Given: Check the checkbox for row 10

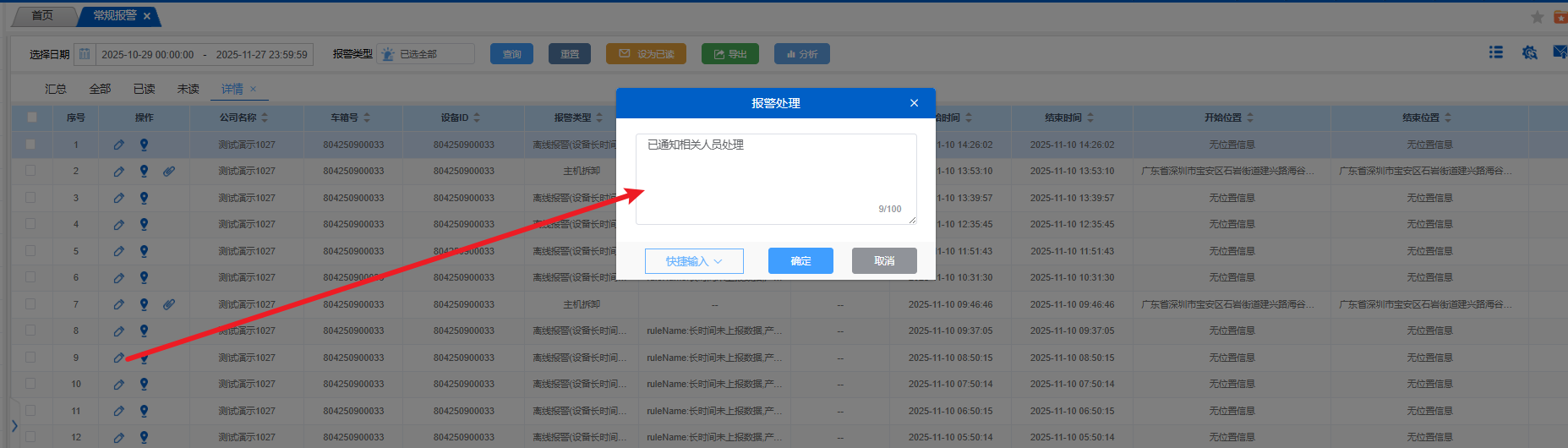Looking at the screenshot, I should [31, 384].
